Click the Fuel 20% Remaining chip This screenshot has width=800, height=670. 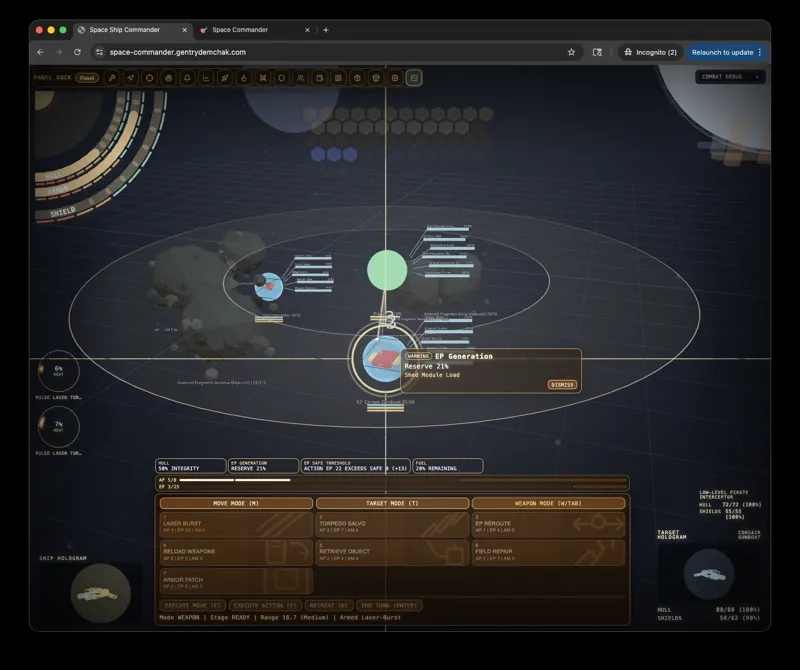[x=448, y=465]
